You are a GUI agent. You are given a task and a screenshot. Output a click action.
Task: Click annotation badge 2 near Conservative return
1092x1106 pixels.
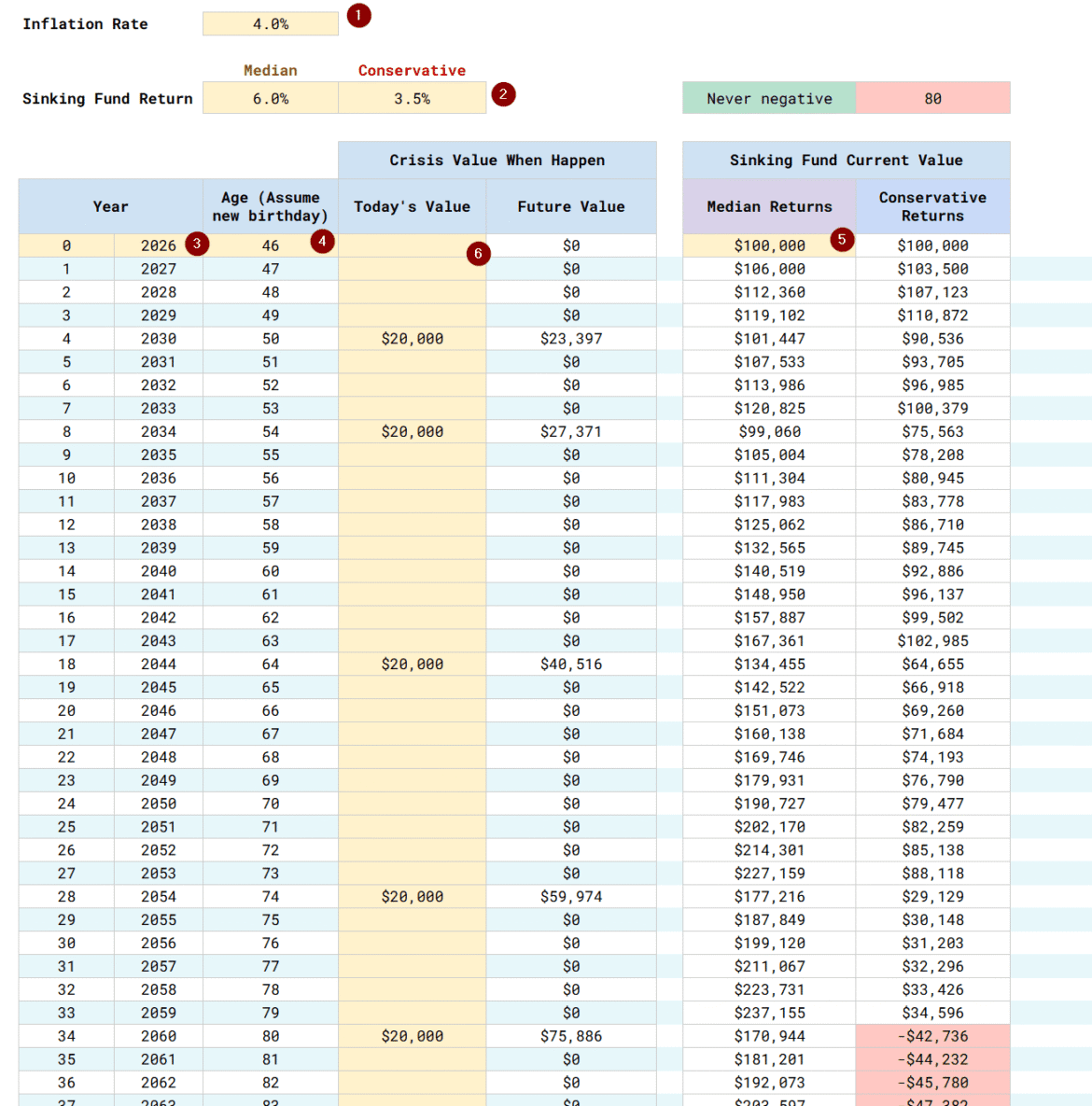(503, 93)
